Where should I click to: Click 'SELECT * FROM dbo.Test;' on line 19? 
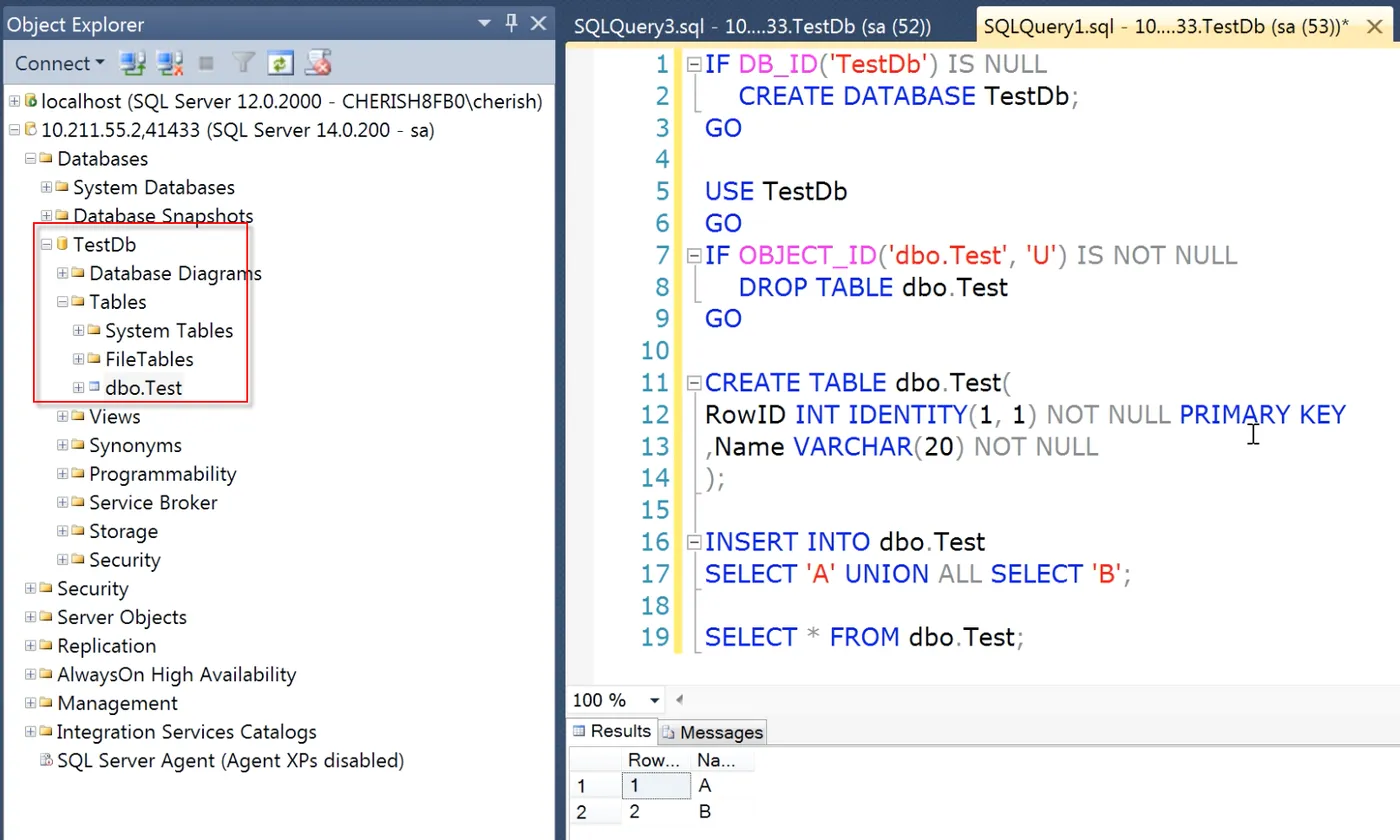(865, 637)
